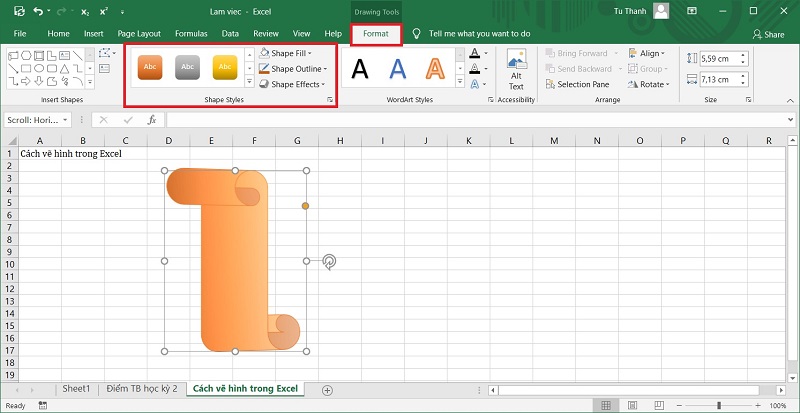This screenshot has height=413, width=800.
Task: Open the Rotate dropdown menu
Action: [x=654, y=85]
